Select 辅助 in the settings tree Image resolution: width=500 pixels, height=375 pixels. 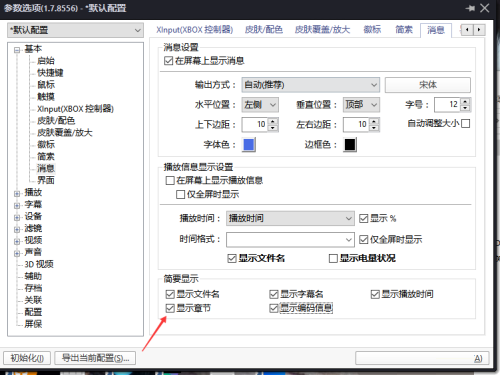[x=33, y=276]
